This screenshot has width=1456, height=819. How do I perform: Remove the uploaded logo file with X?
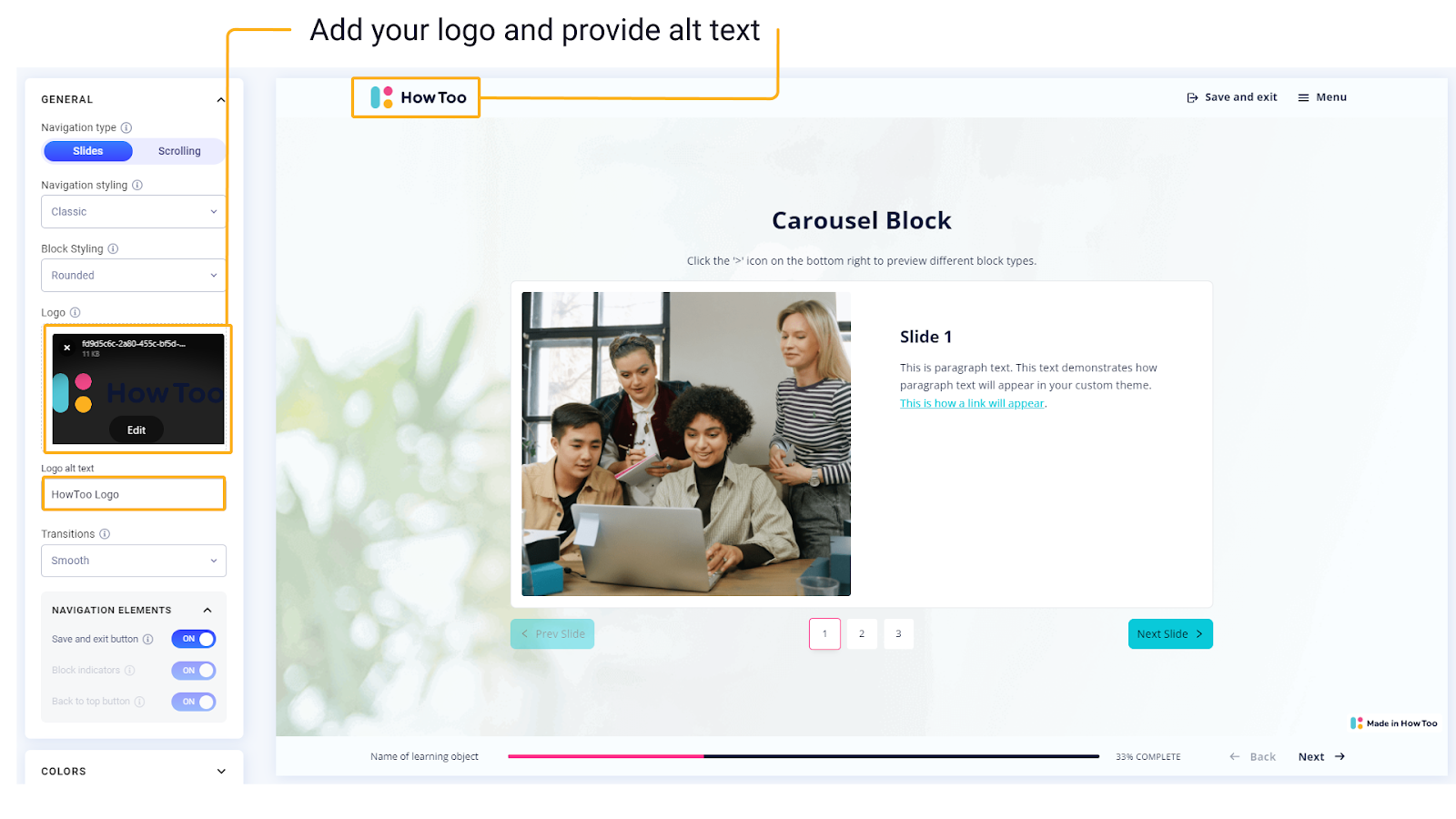tap(66, 348)
